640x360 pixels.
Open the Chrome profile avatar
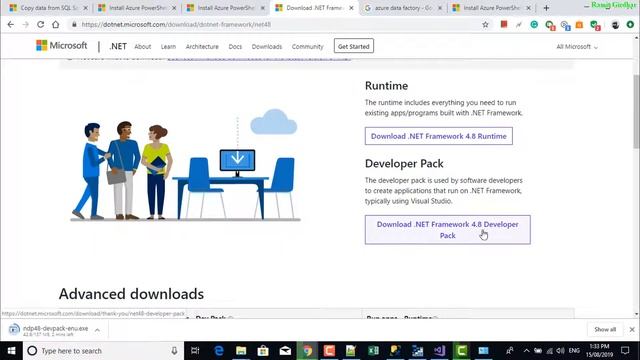615,25
